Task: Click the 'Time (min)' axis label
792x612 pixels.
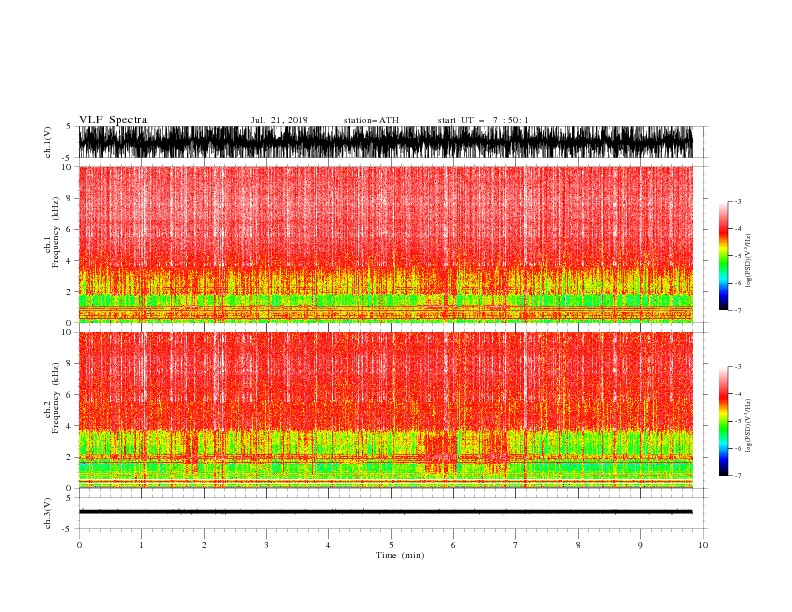Action: tap(400, 555)
